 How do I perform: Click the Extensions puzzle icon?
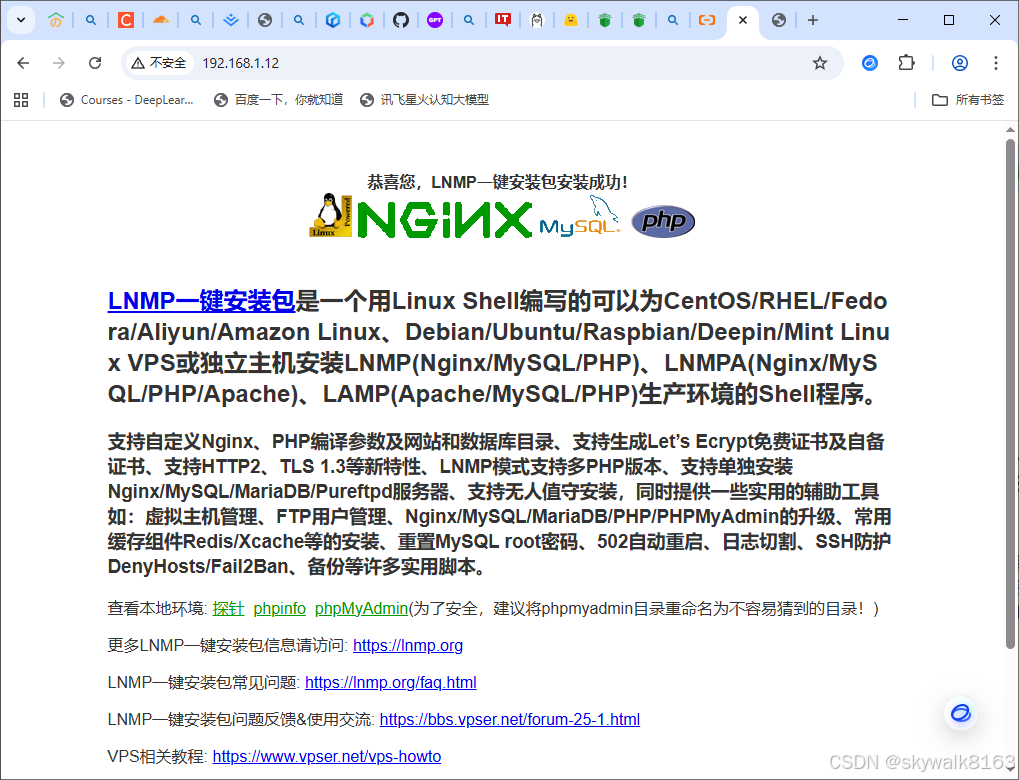906,62
